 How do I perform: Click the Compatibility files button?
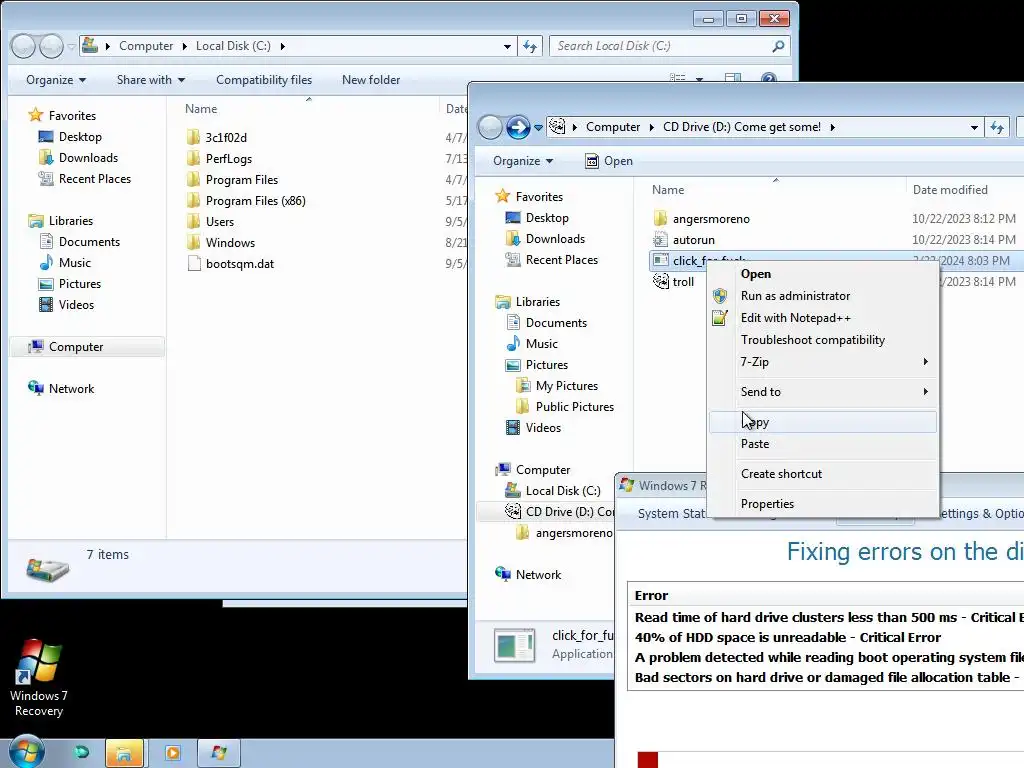(264, 80)
